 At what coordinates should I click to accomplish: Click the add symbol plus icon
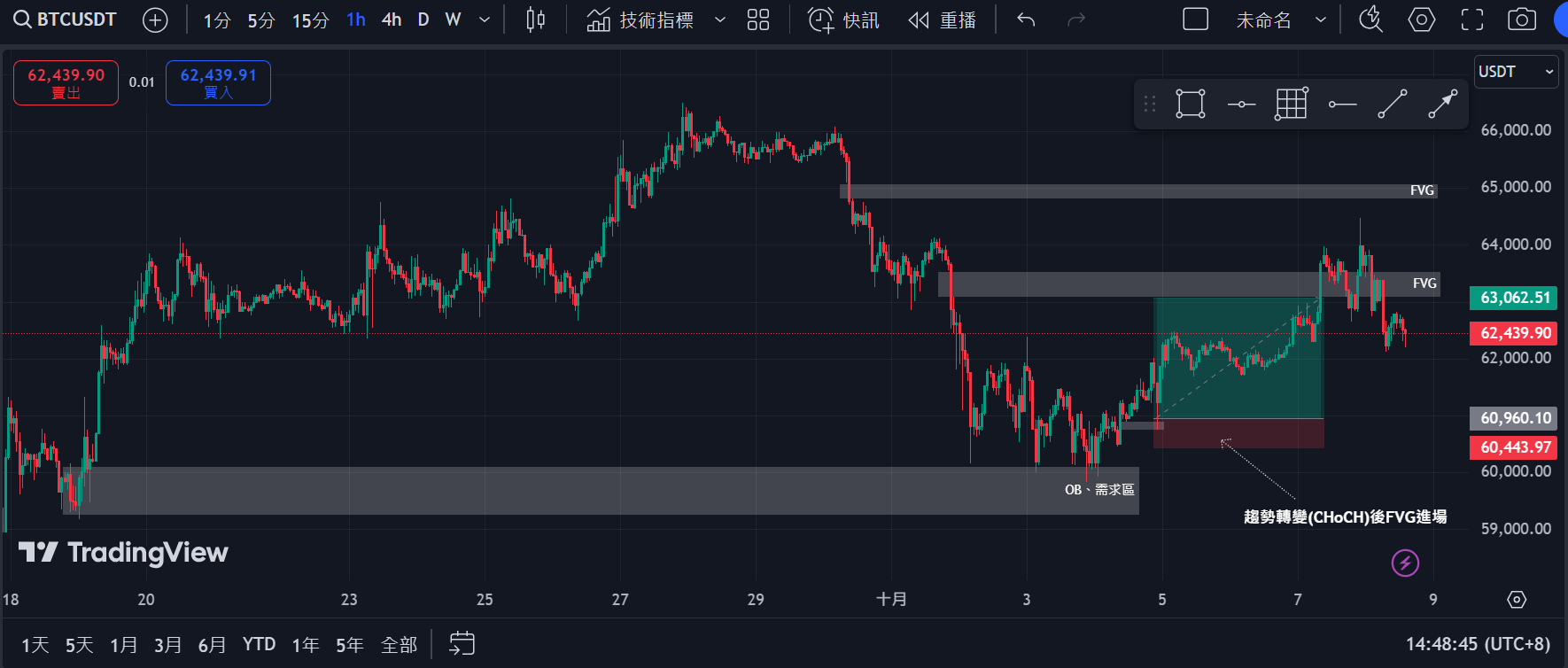(155, 19)
